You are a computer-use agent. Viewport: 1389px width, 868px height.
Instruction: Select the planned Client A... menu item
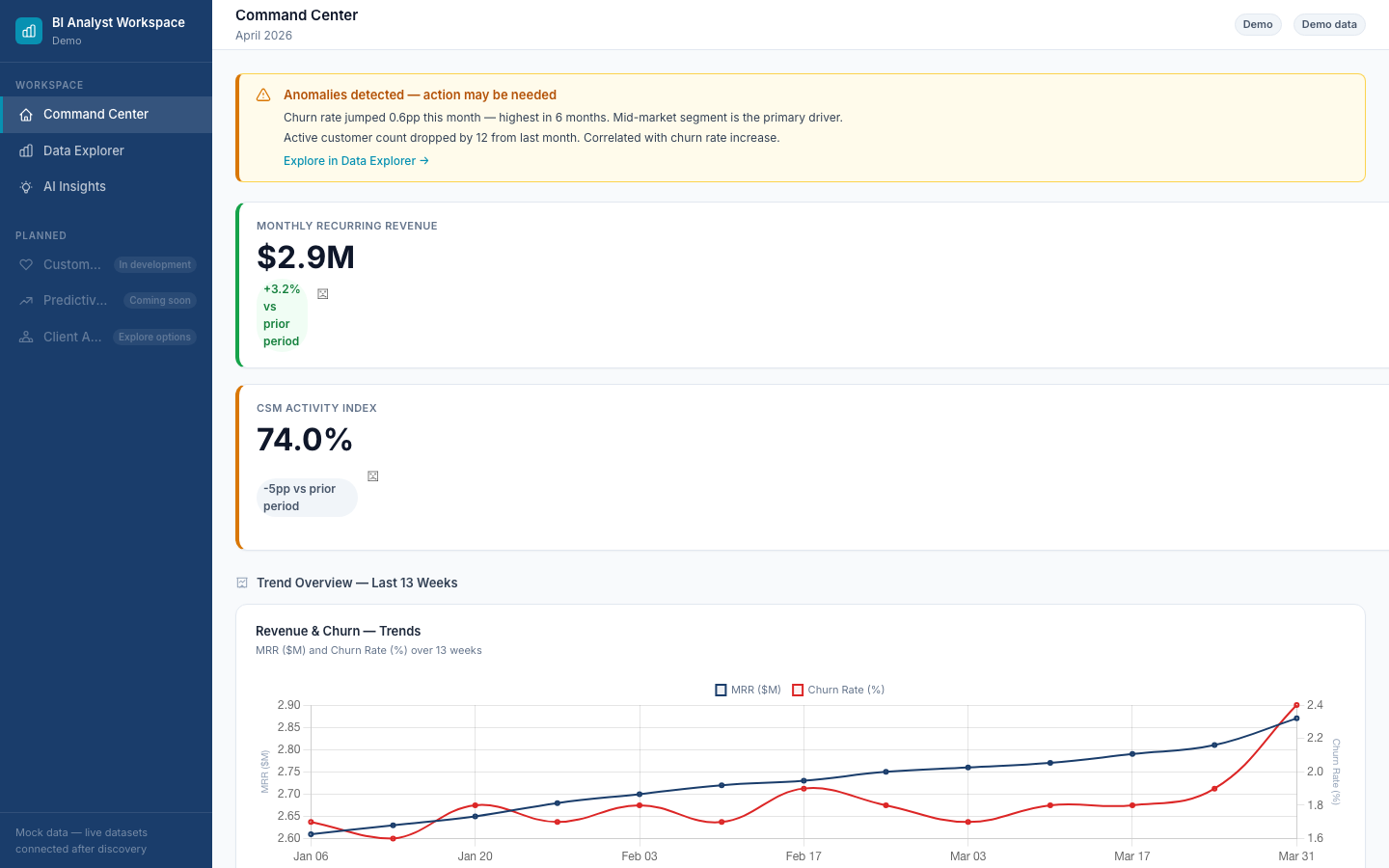coord(106,337)
